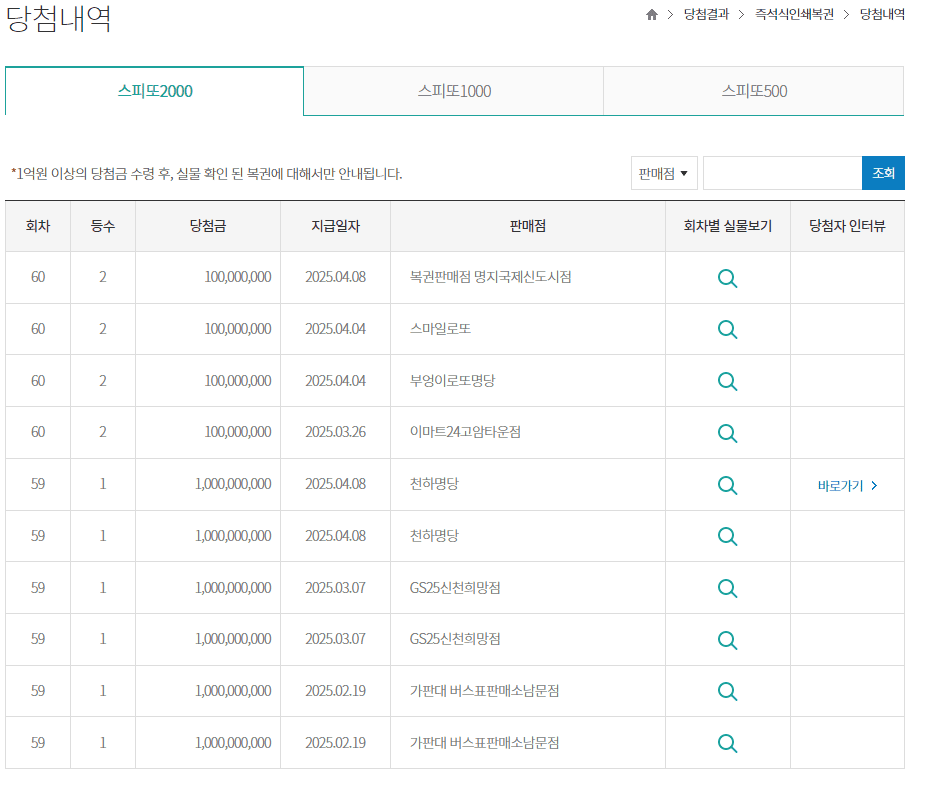The height and width of the screenshot is (787, 927).
Task: Switch to the 스피또1000 tab
Action: pos(453,91)
